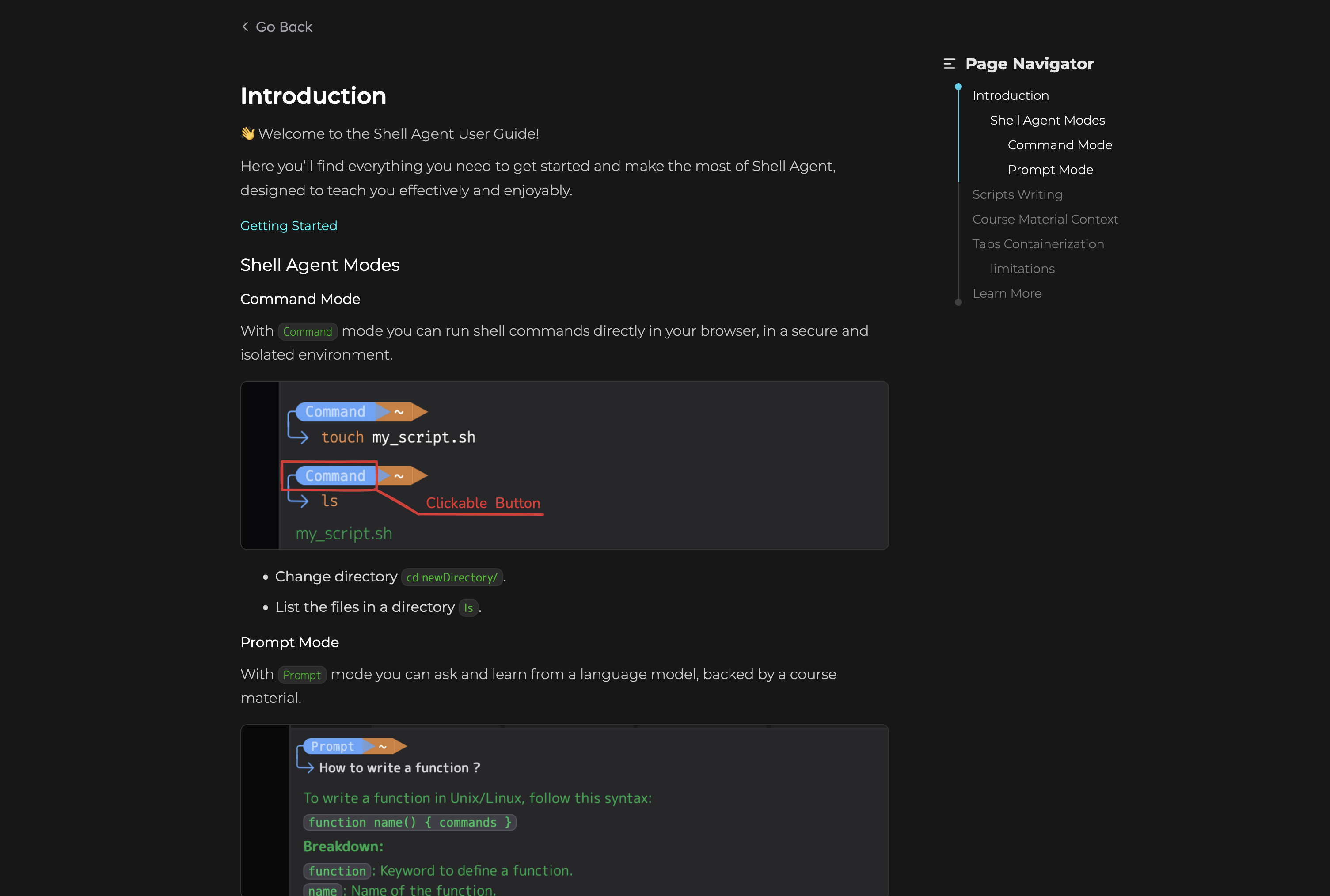The height and width of the screenshot is (896, 1330).
Task: Open the Getting Started link
Action: point(289,226)
